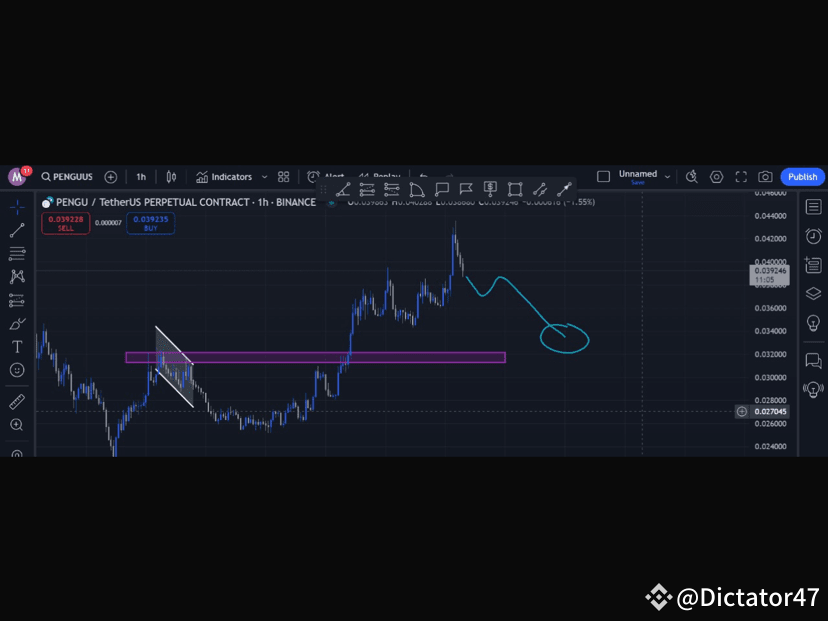This screenshot has width=828, height=621.
Task: Change the 1h timeframe interval
Action: tap(141, 177)
